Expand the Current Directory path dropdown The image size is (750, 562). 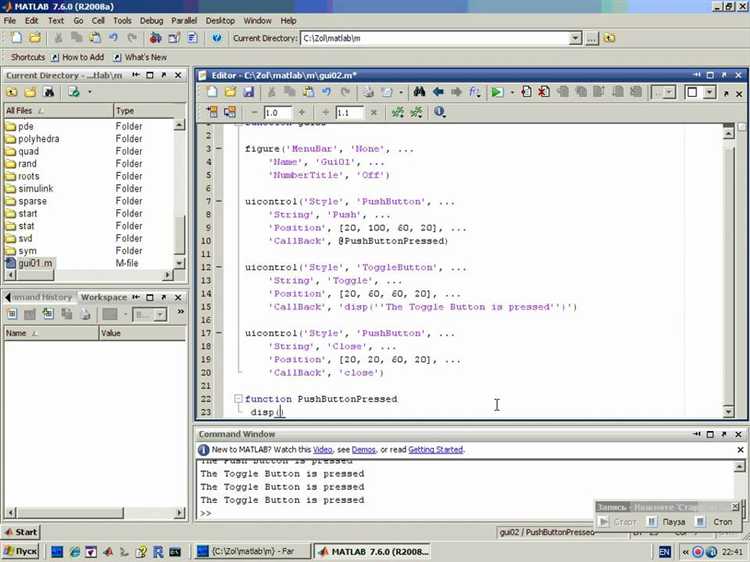pyautogui.click(x=575, y=38)
